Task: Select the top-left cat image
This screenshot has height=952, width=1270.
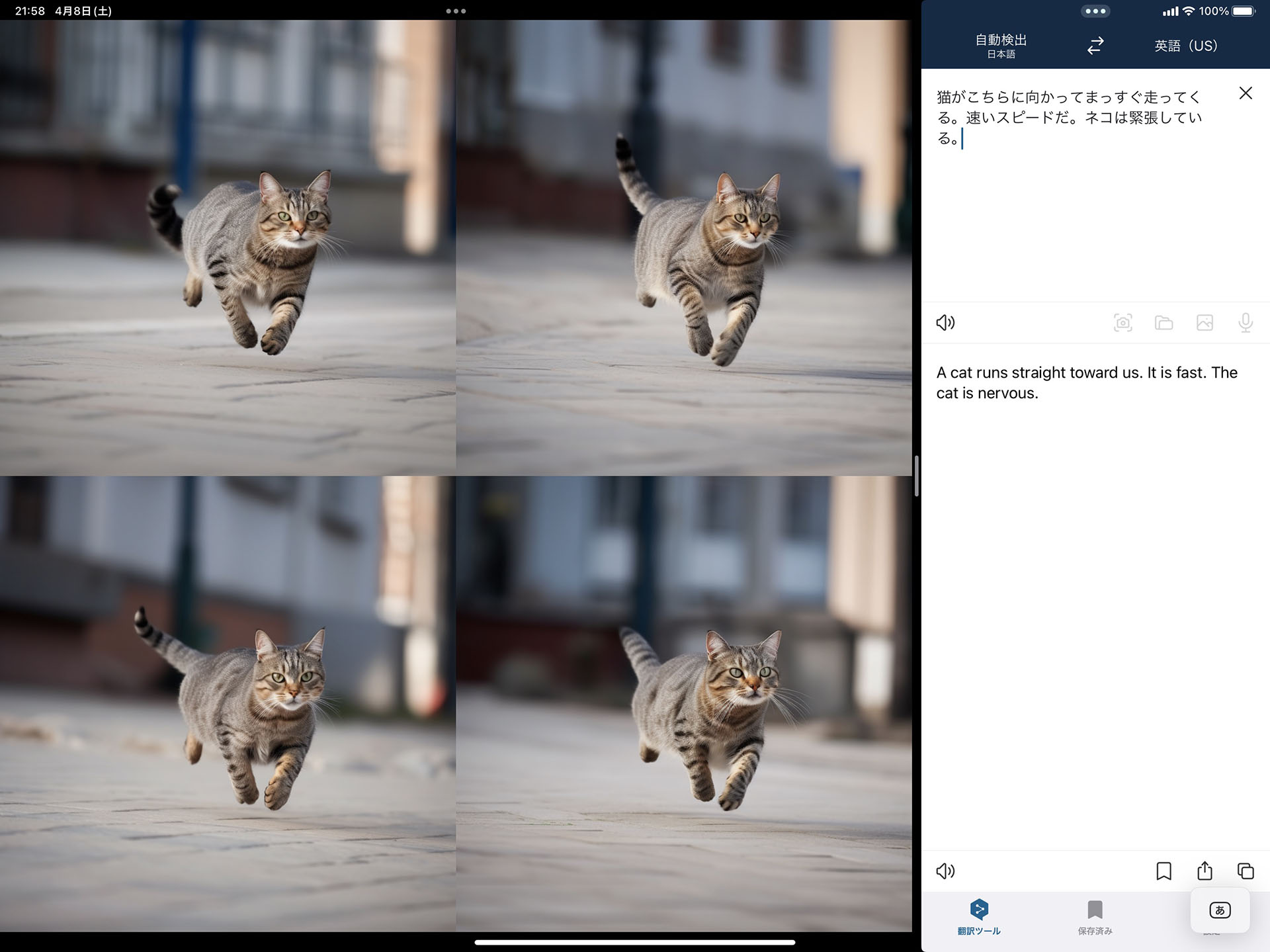Action: [228, 247]
